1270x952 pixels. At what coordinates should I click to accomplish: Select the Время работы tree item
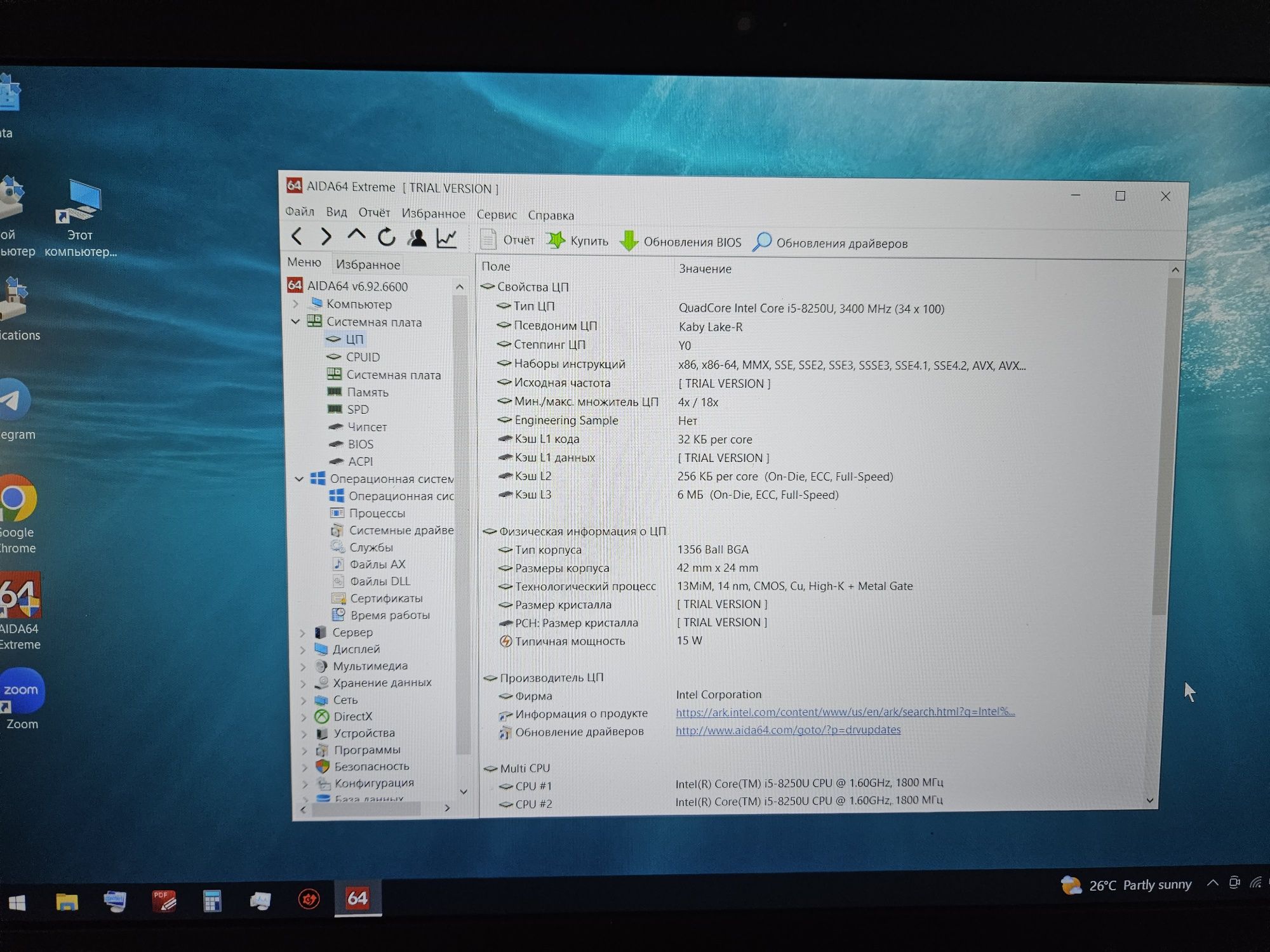(381, 615)
